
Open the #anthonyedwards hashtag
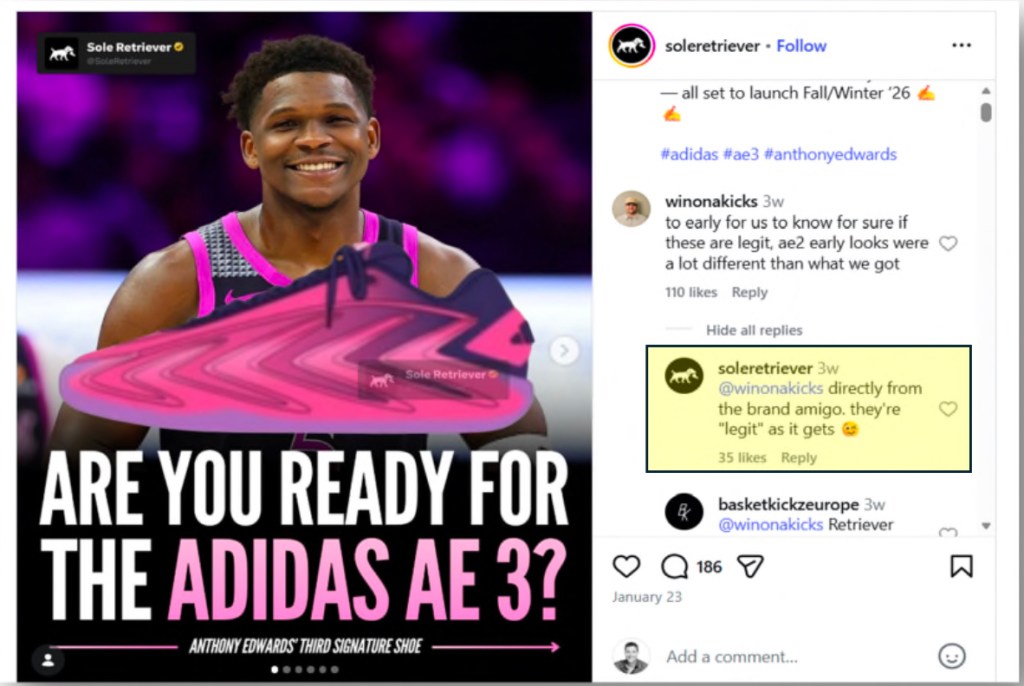(x=830, y=154)
